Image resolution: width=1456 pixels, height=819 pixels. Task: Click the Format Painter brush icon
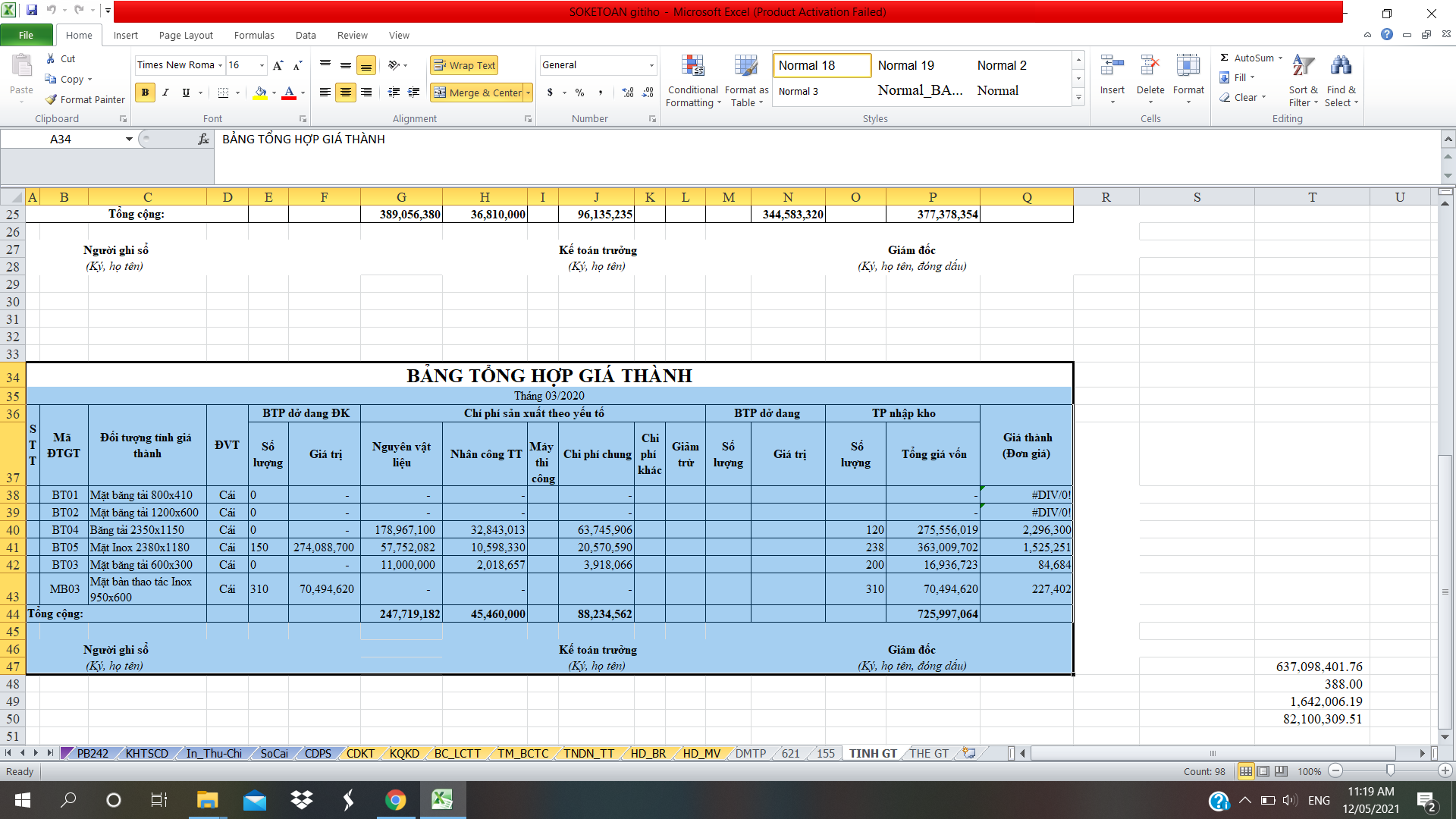pos(52,99)
